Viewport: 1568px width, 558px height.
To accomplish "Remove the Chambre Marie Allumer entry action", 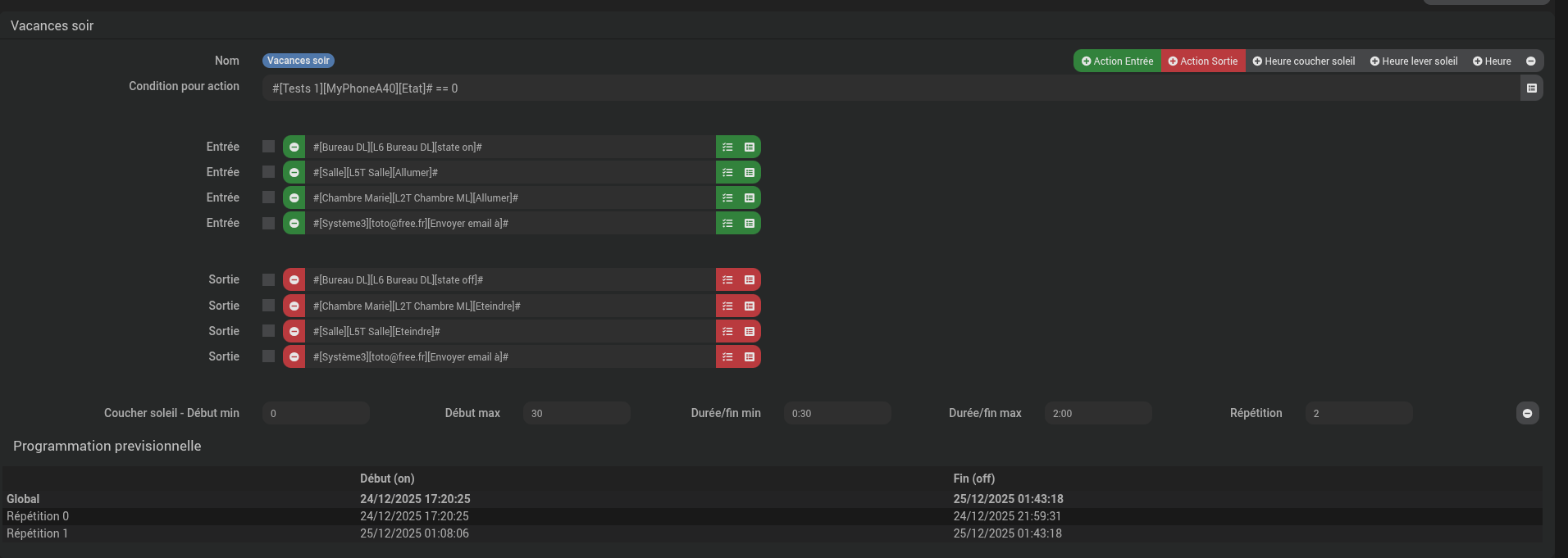I will pyautogui.click(x=294, y=197).
